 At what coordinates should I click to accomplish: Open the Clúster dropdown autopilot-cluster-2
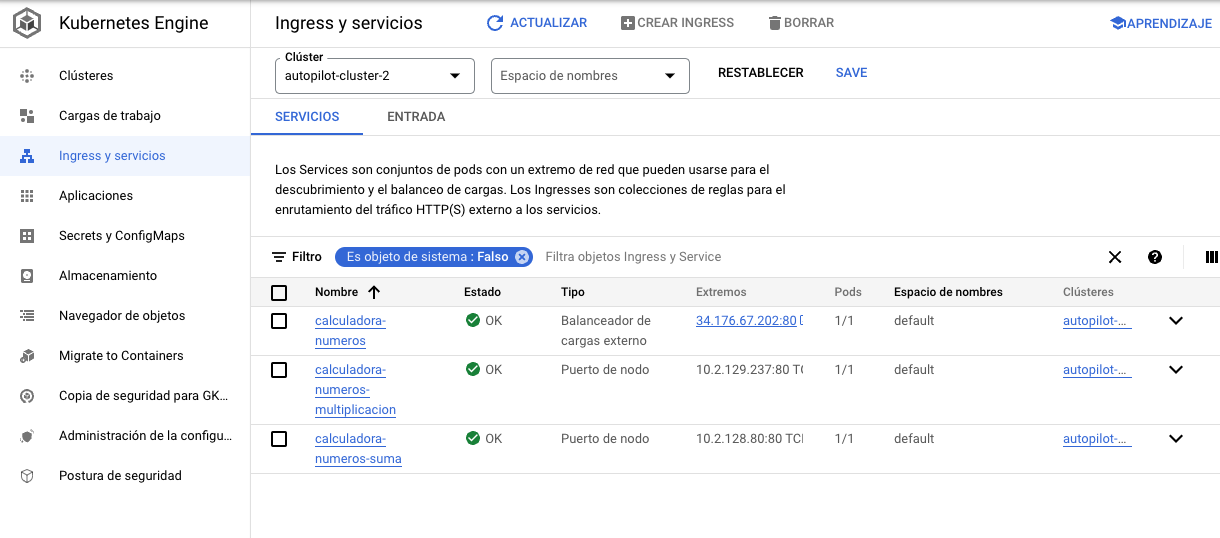tap(375, 76)
